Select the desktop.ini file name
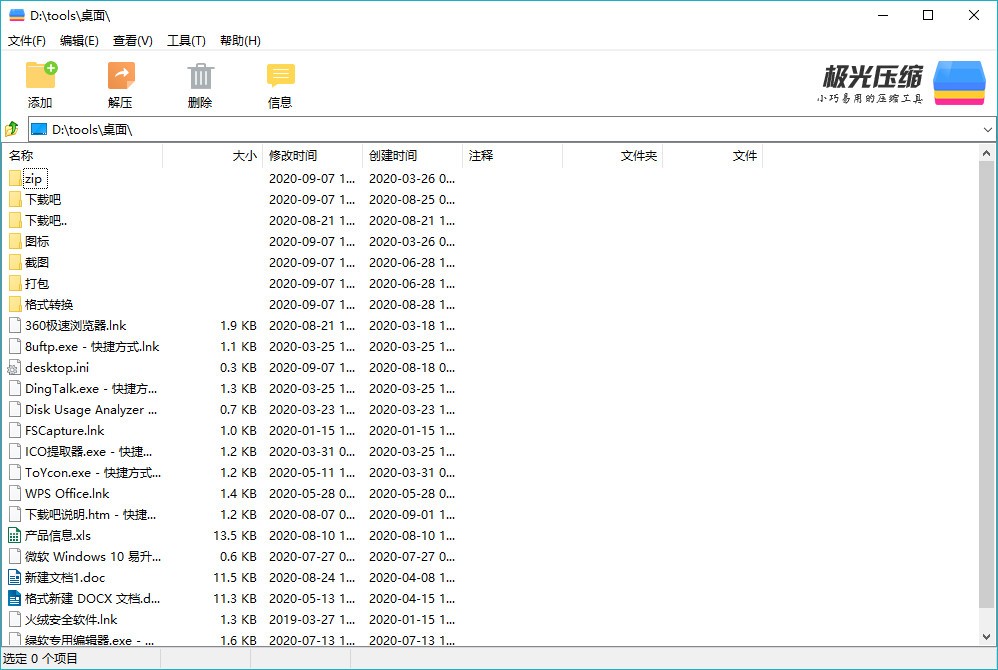Viewport: 998px width, 670px height. click(57, 367)
